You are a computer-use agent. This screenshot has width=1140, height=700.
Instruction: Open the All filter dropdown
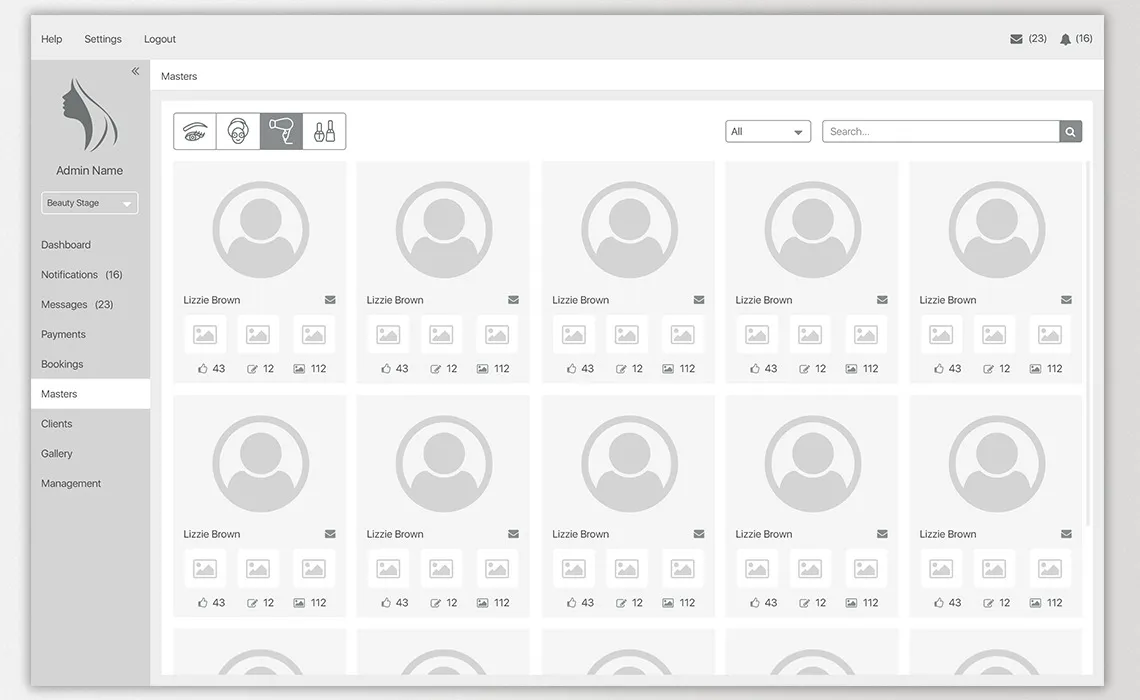point(768,132)
